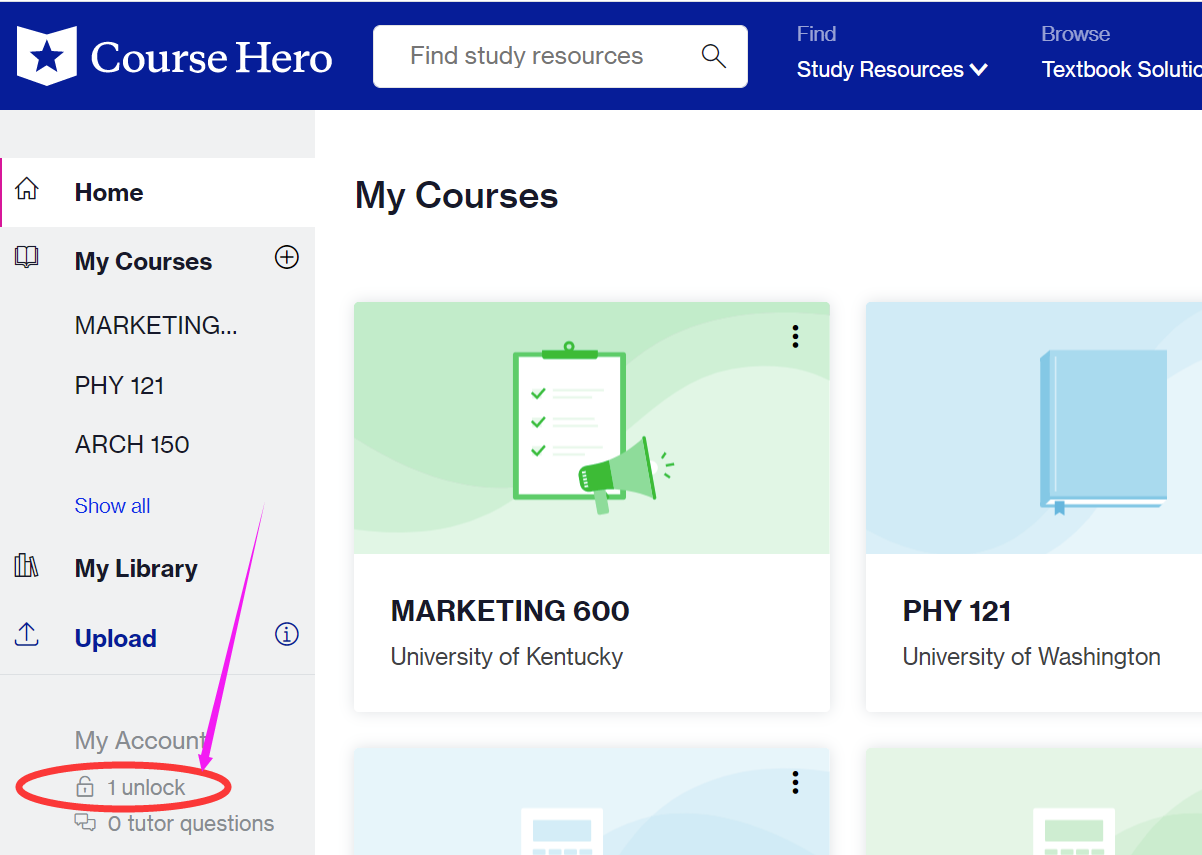Click the 1 unlock link
The width and height of the screenshot is (1202, 855).
point(146,788)
